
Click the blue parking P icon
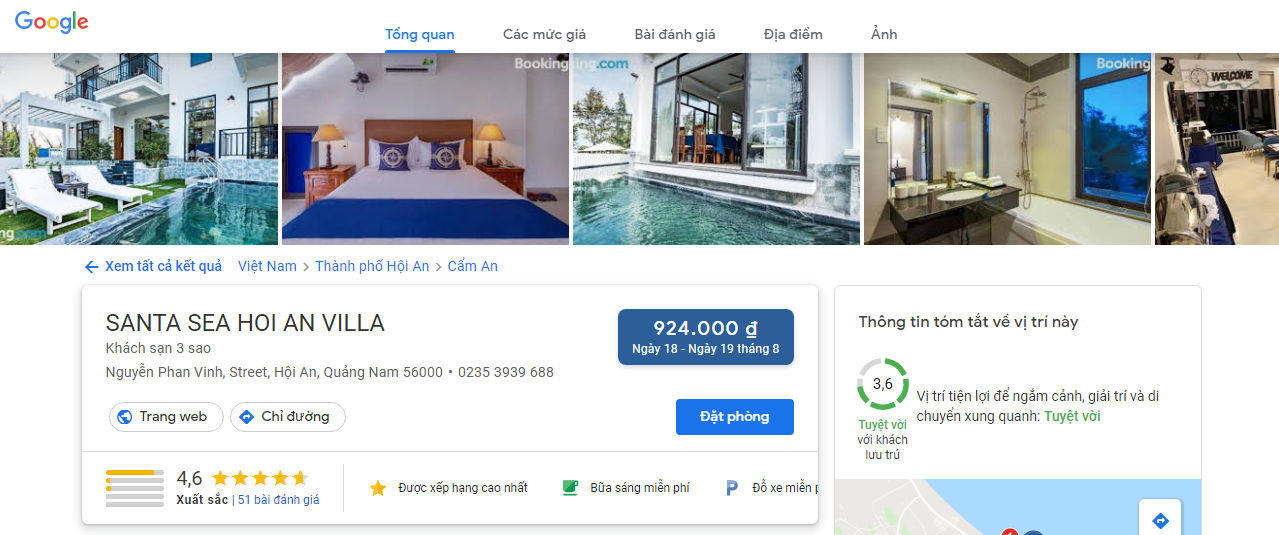[732, 488]
